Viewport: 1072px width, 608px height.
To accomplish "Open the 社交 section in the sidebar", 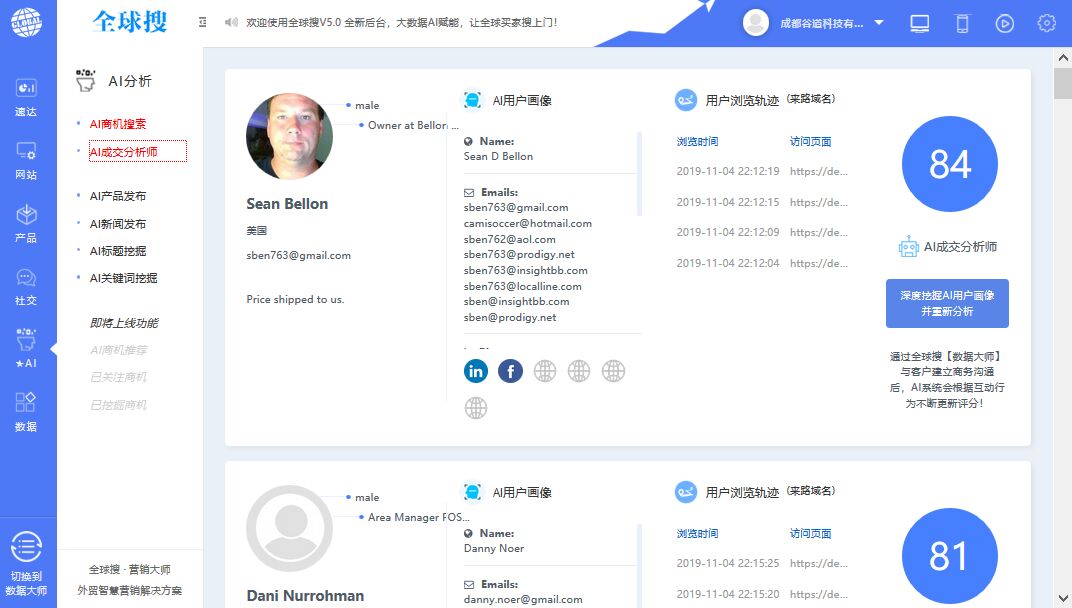I will 29,283.
